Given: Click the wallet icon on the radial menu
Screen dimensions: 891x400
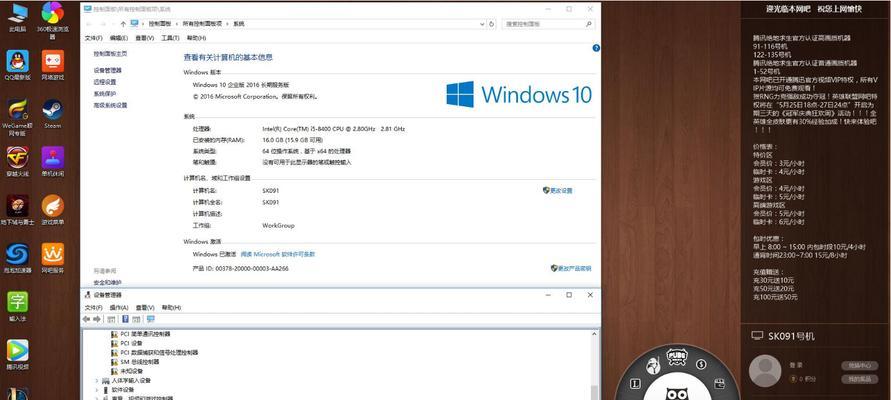Looking at the screenshot, I should tap(719, 384).
